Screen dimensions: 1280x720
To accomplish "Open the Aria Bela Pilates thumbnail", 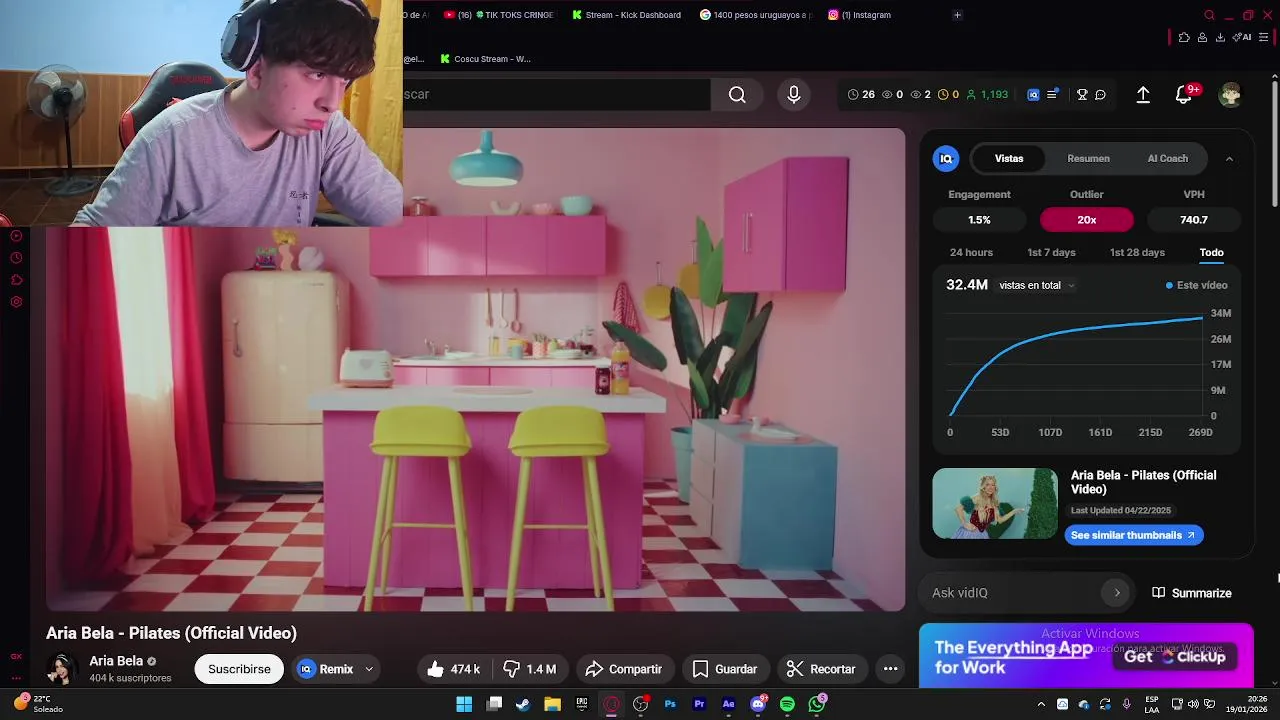I will point(995,504).
